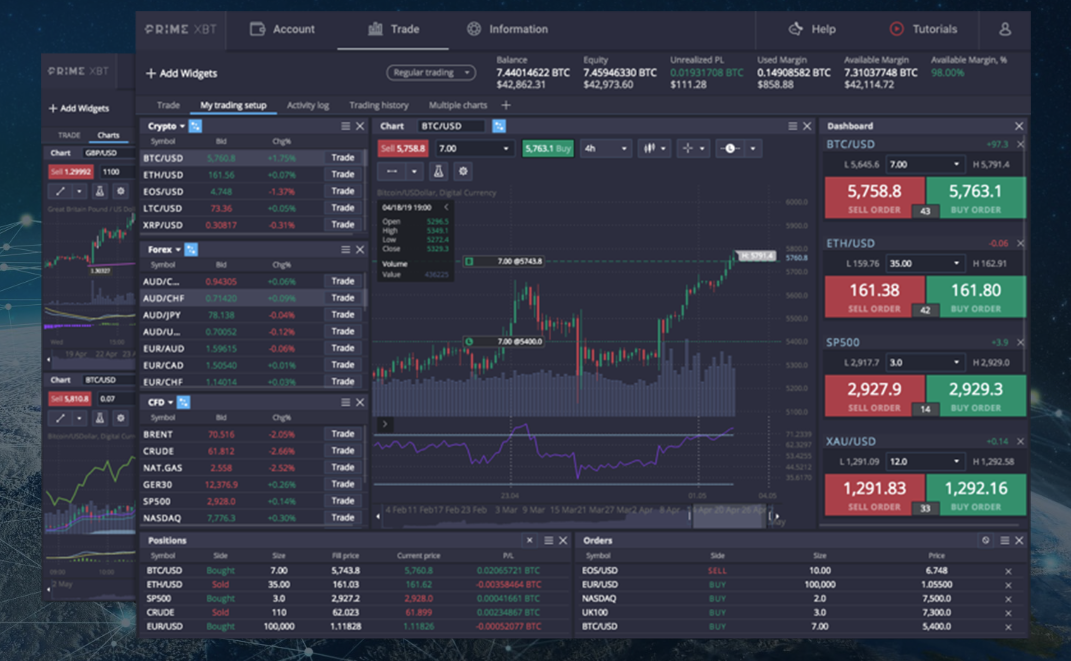Click the crosshair cursor icon
Viewport: 1071px width, 661px height.
point(688,148)
